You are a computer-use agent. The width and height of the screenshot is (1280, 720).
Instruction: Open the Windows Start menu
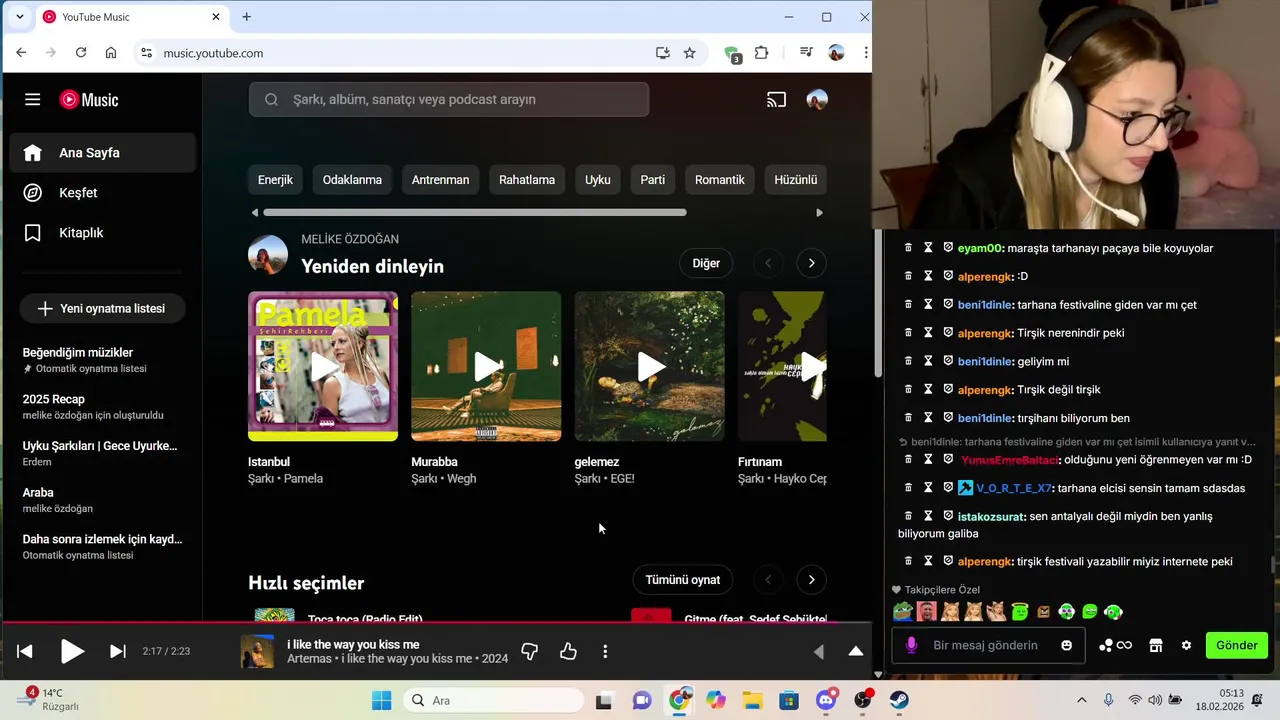pyautogui.click(x=381, y=700)
